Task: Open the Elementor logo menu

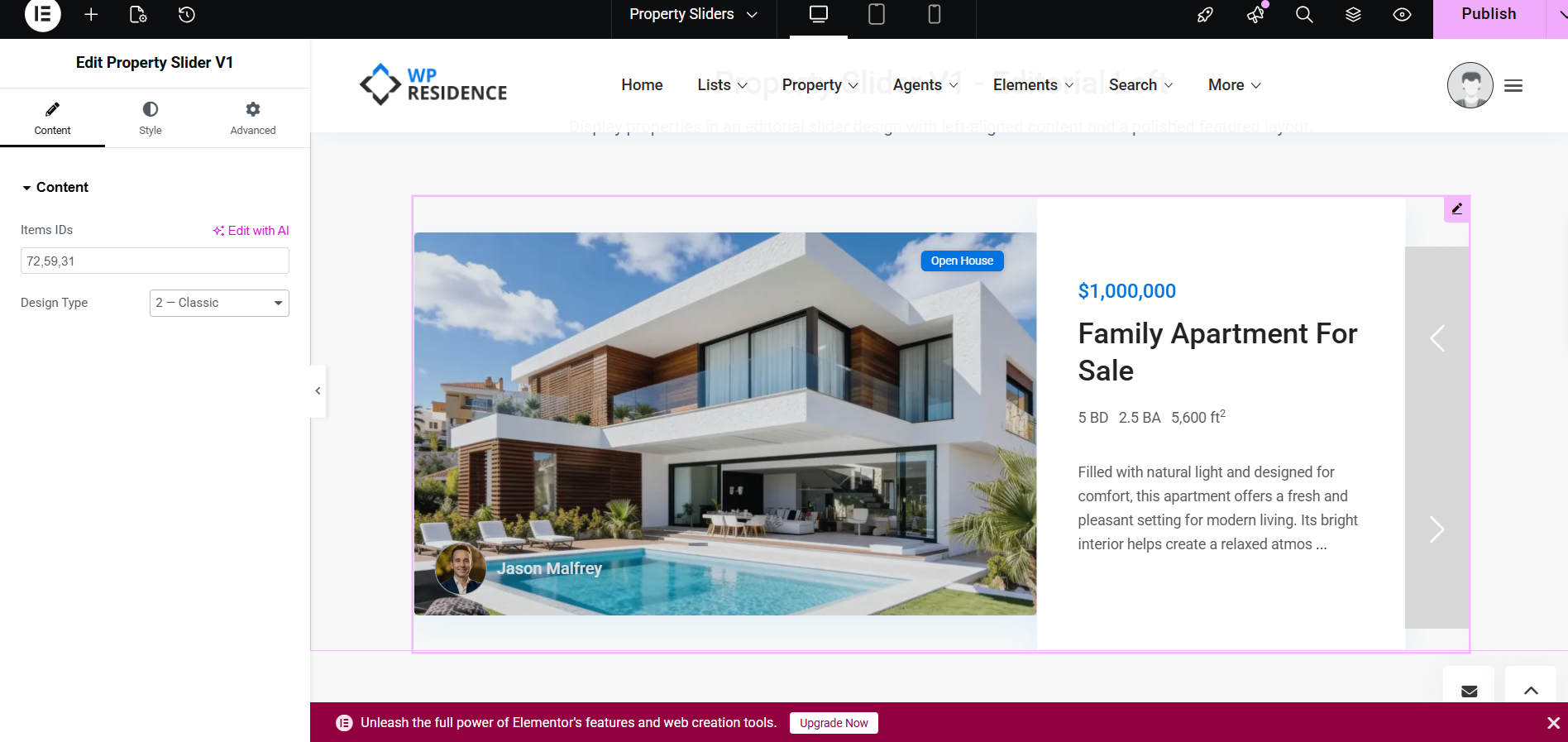Action: [x=43, y=14]
